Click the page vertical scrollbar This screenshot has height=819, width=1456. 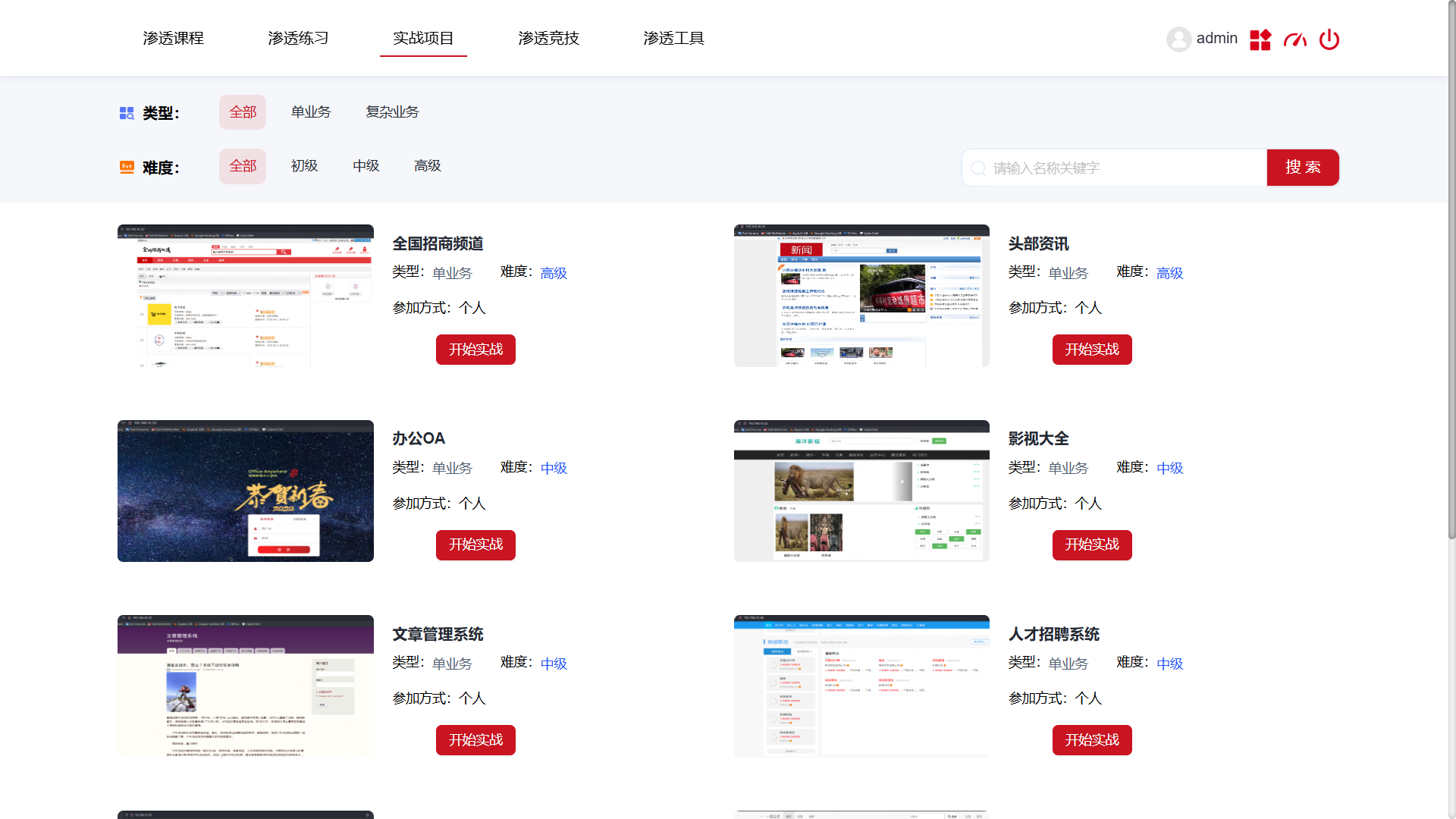pos(1451,269)
